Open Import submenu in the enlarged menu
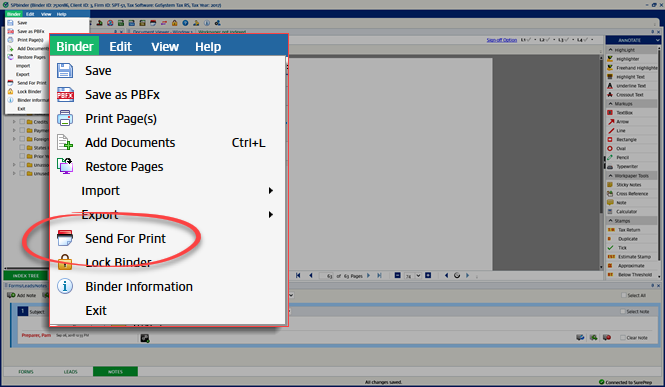665x387 pixels. 168,191
